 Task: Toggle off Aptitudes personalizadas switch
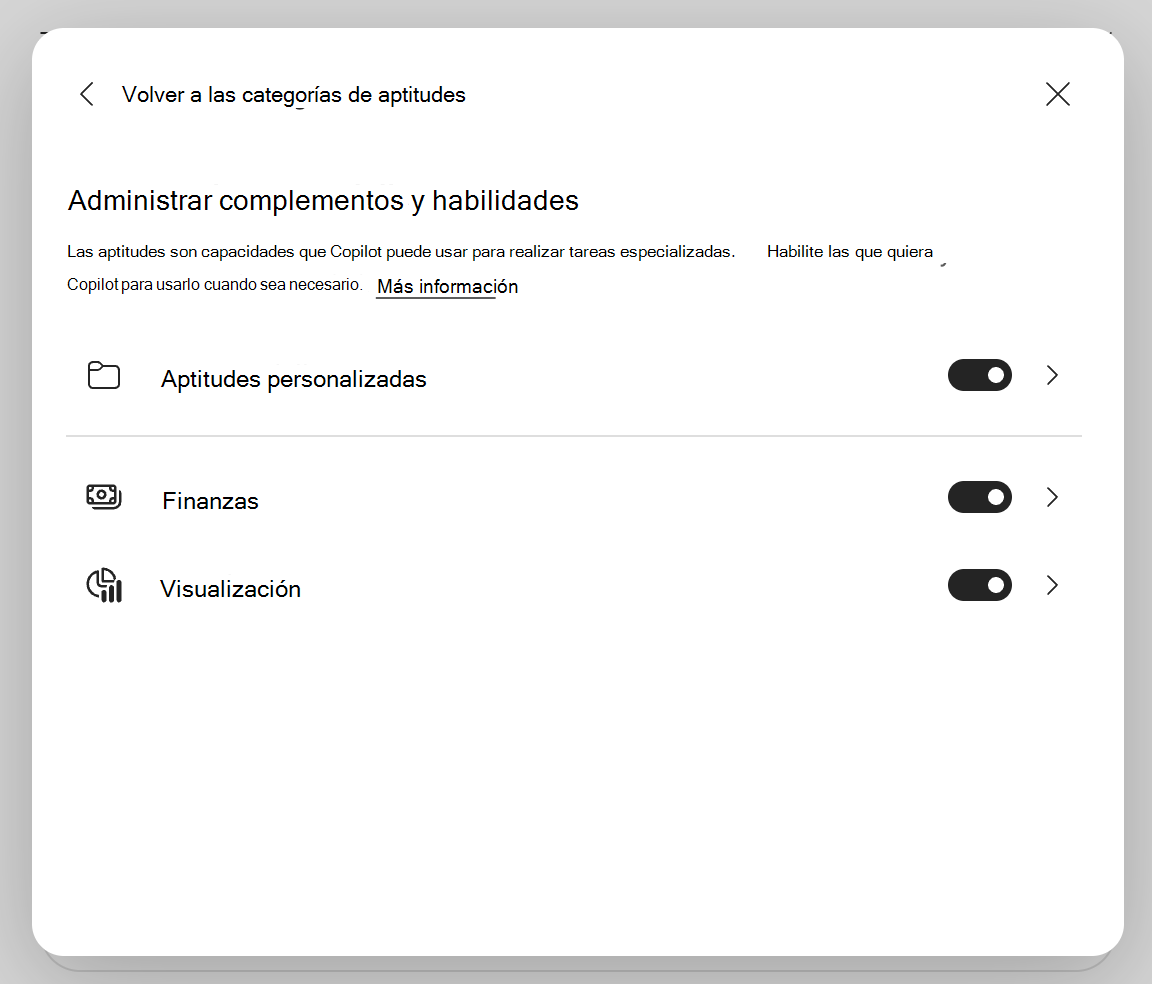pyautogui.click(x=979, y=376)
